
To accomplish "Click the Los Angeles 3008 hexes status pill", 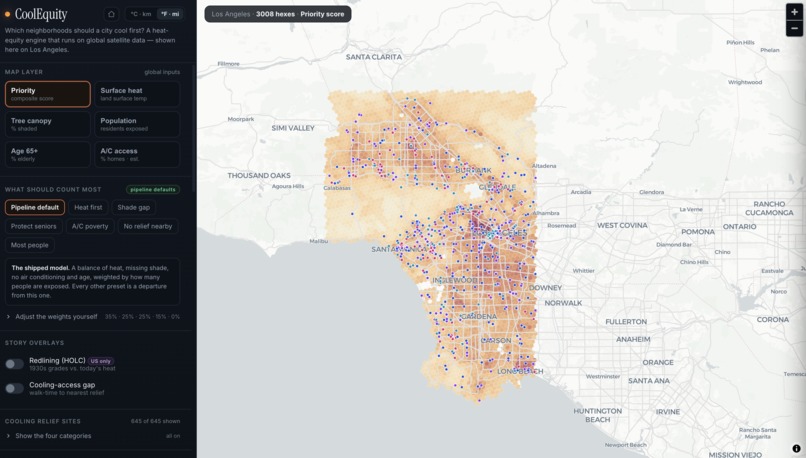I will coord(278,14).
